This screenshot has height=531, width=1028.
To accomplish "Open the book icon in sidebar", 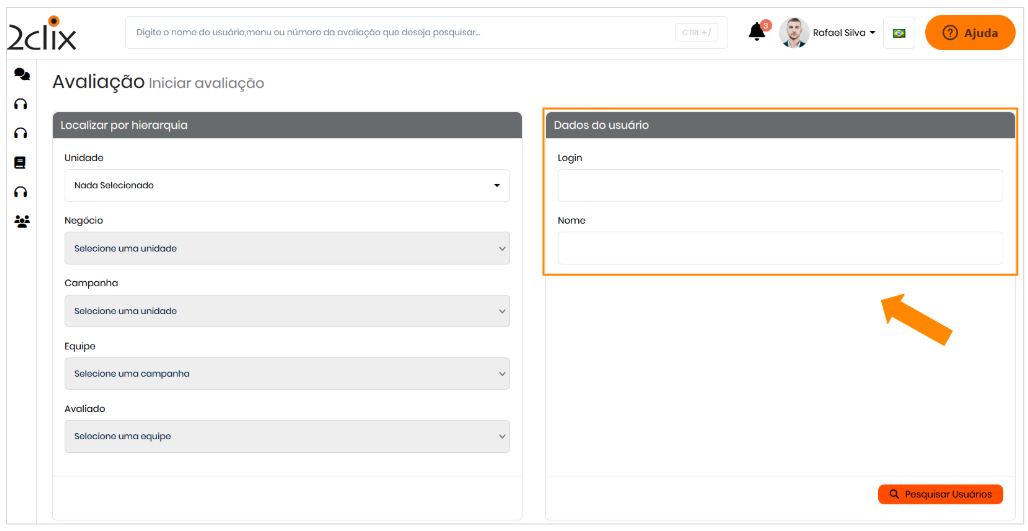I will 20,162.
